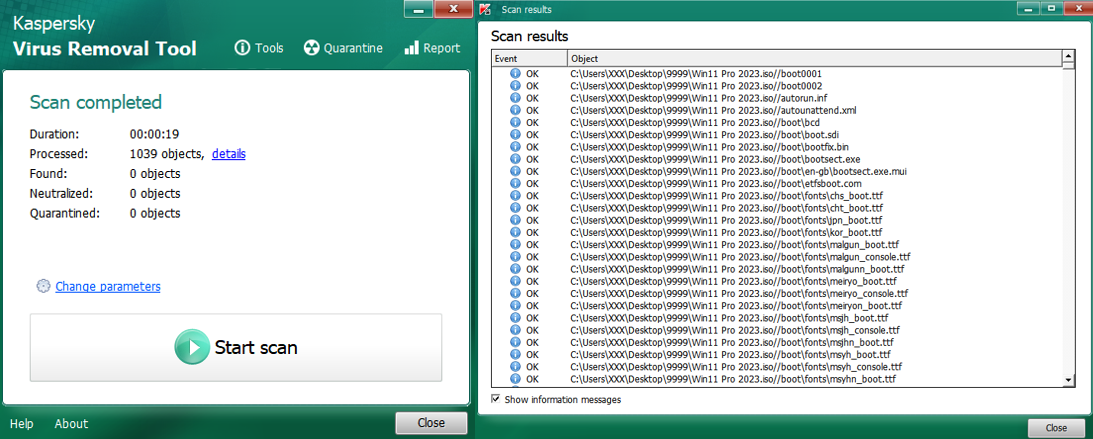The height and width of the screenshot is (439, 1093).
Task: Click the info icon on the malgunn_boot.ttf row
Action: point(516,268)
